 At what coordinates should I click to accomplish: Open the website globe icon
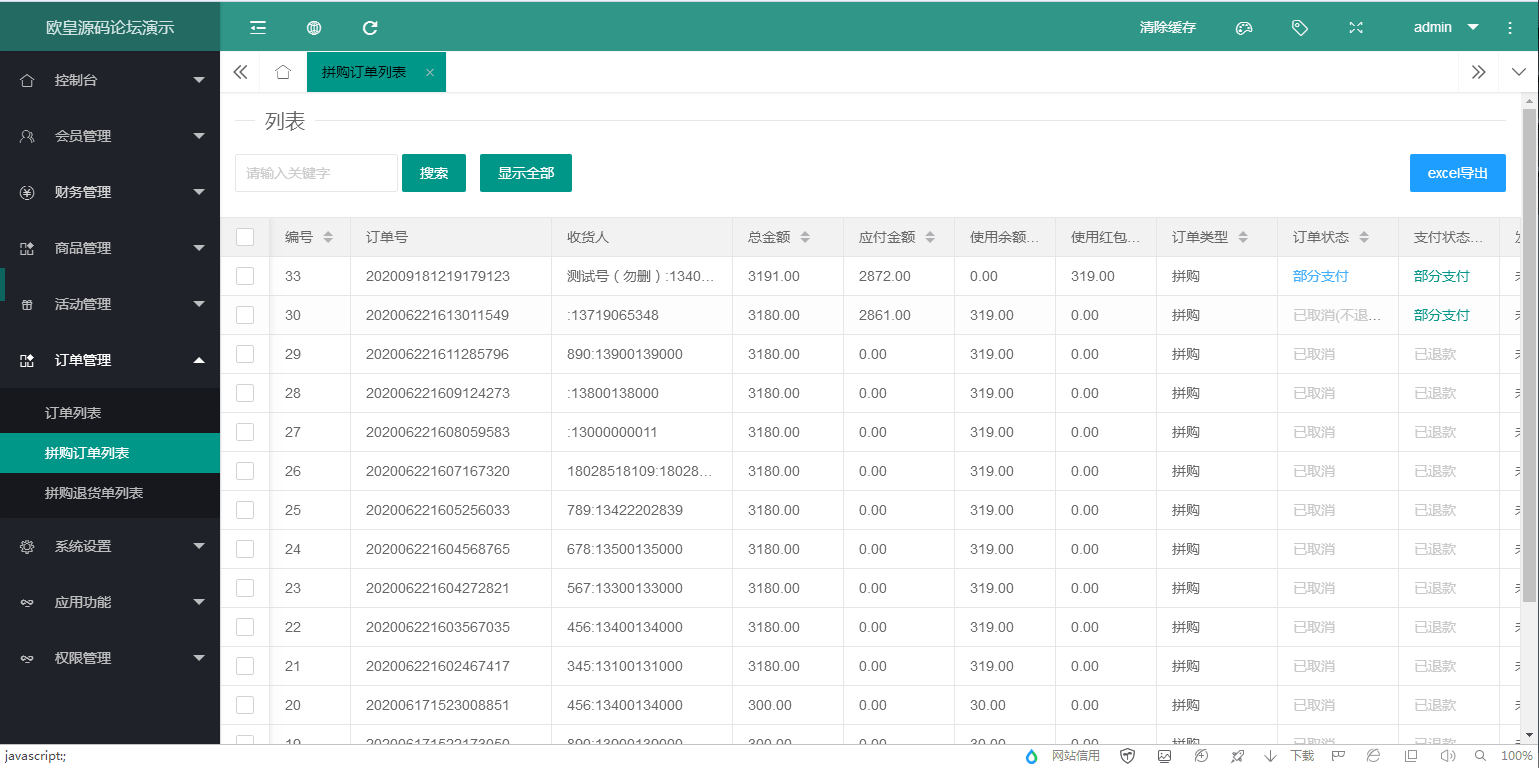314,28
